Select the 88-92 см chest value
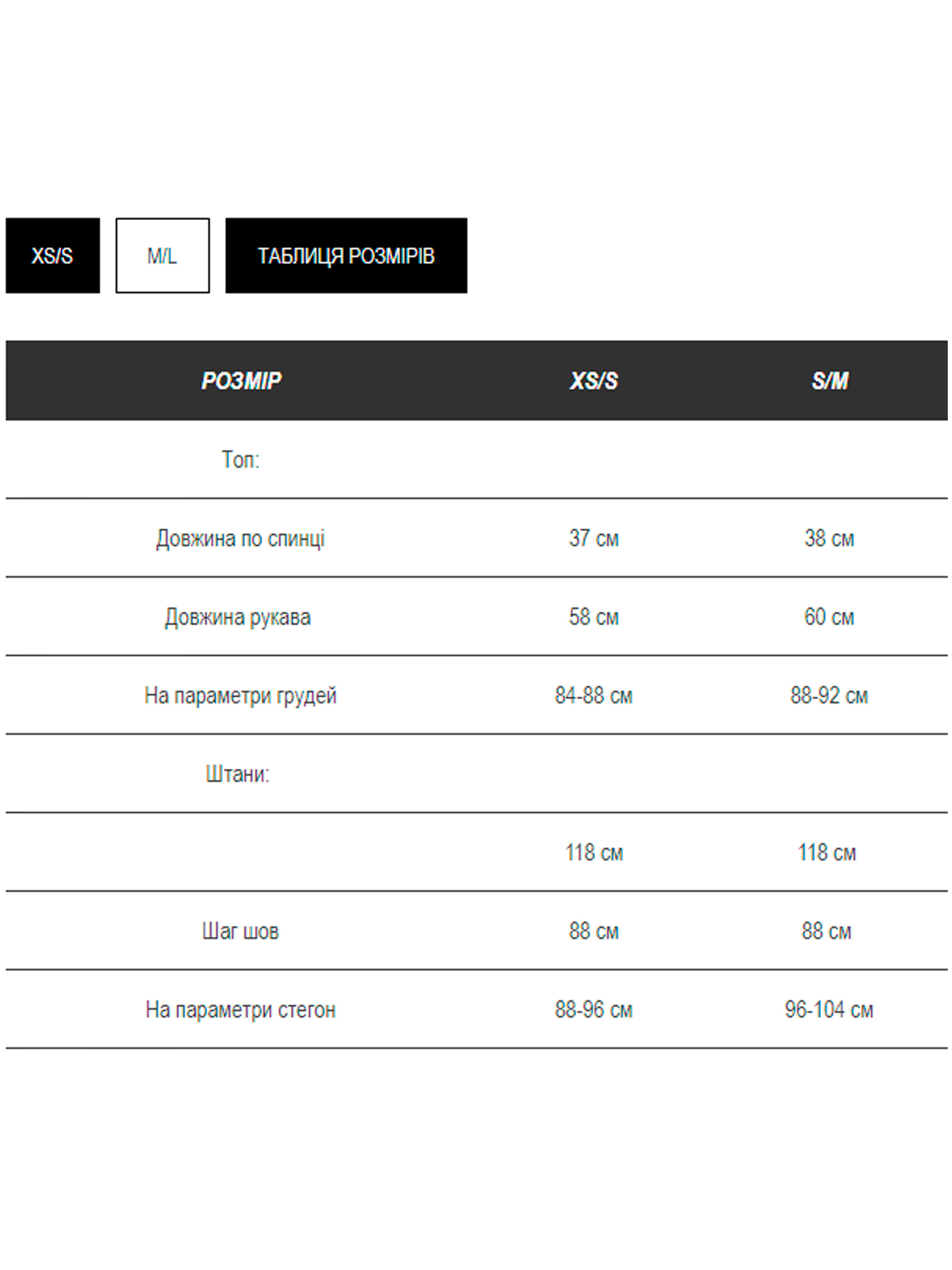 (x=829, y=695)
